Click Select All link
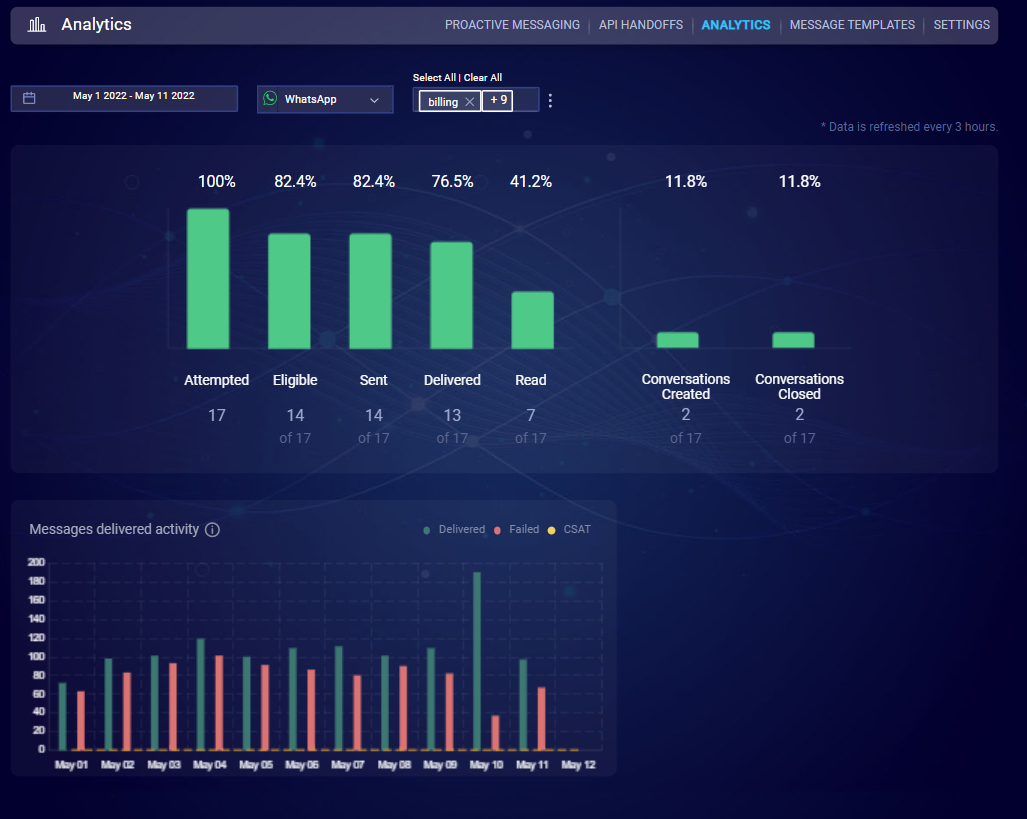Viewport: 1027px width, 819px height. pos(434,77)
